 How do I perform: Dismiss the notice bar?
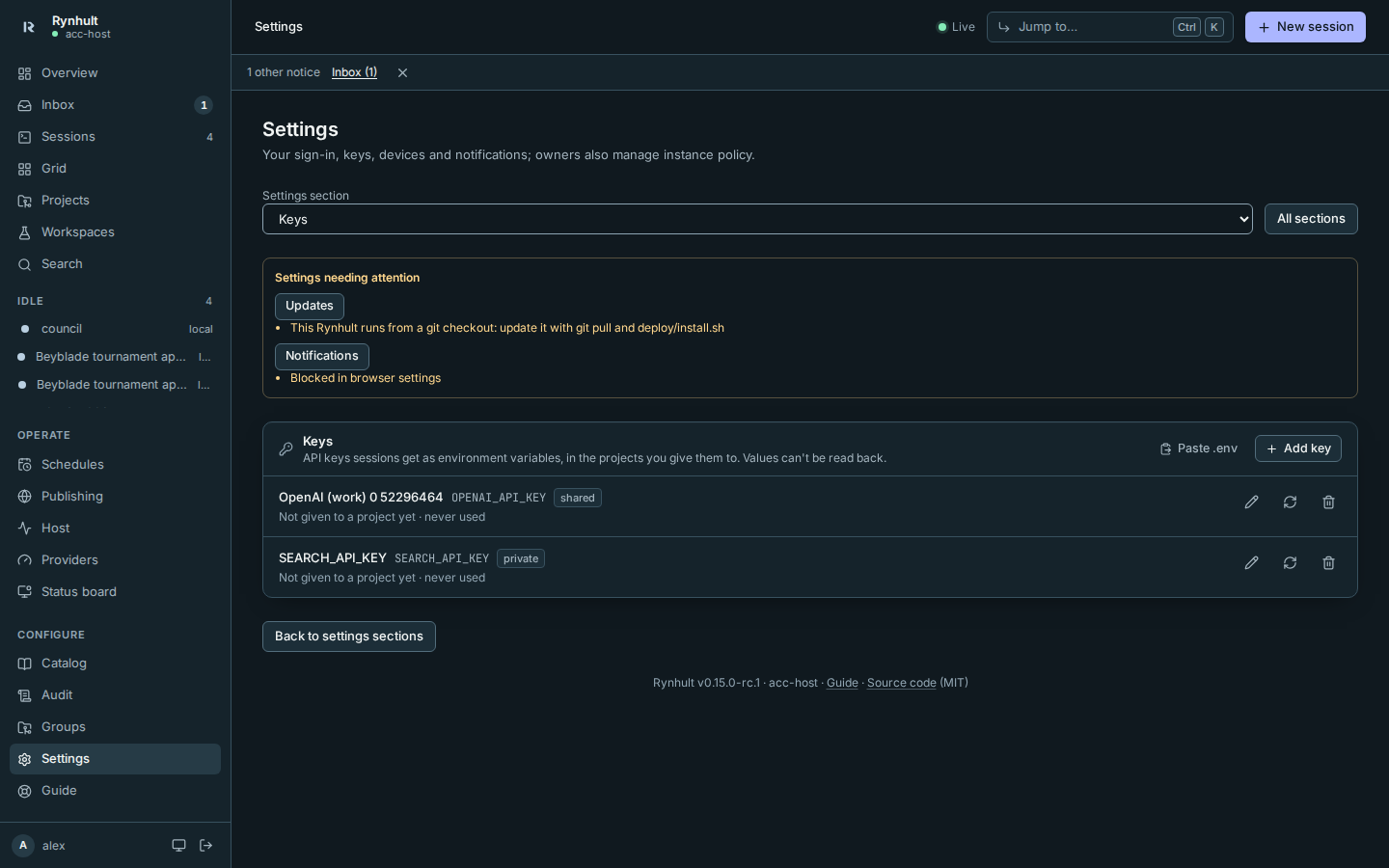(x=402, y=72)
